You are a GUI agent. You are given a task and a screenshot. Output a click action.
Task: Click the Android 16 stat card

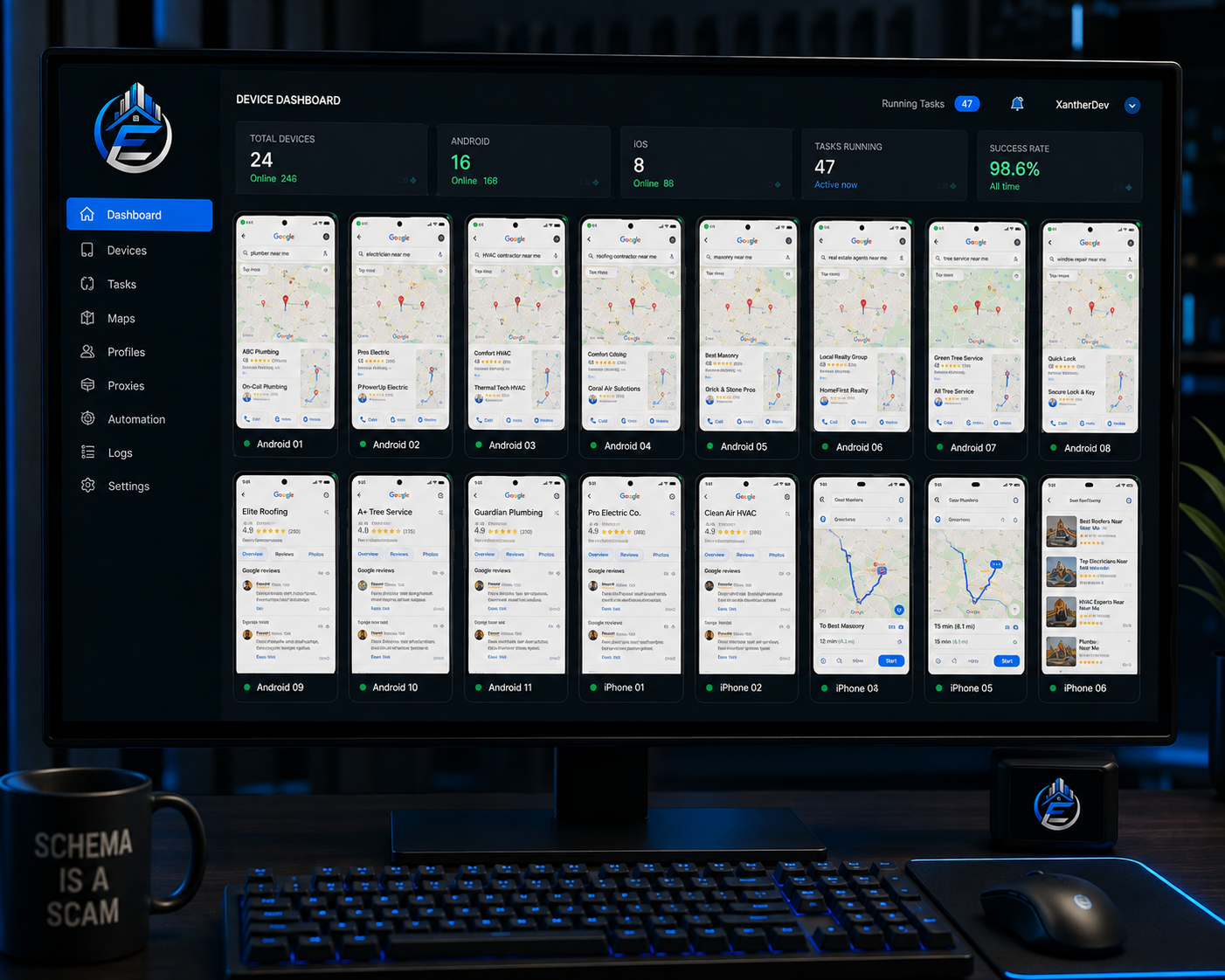pos(523,160)
